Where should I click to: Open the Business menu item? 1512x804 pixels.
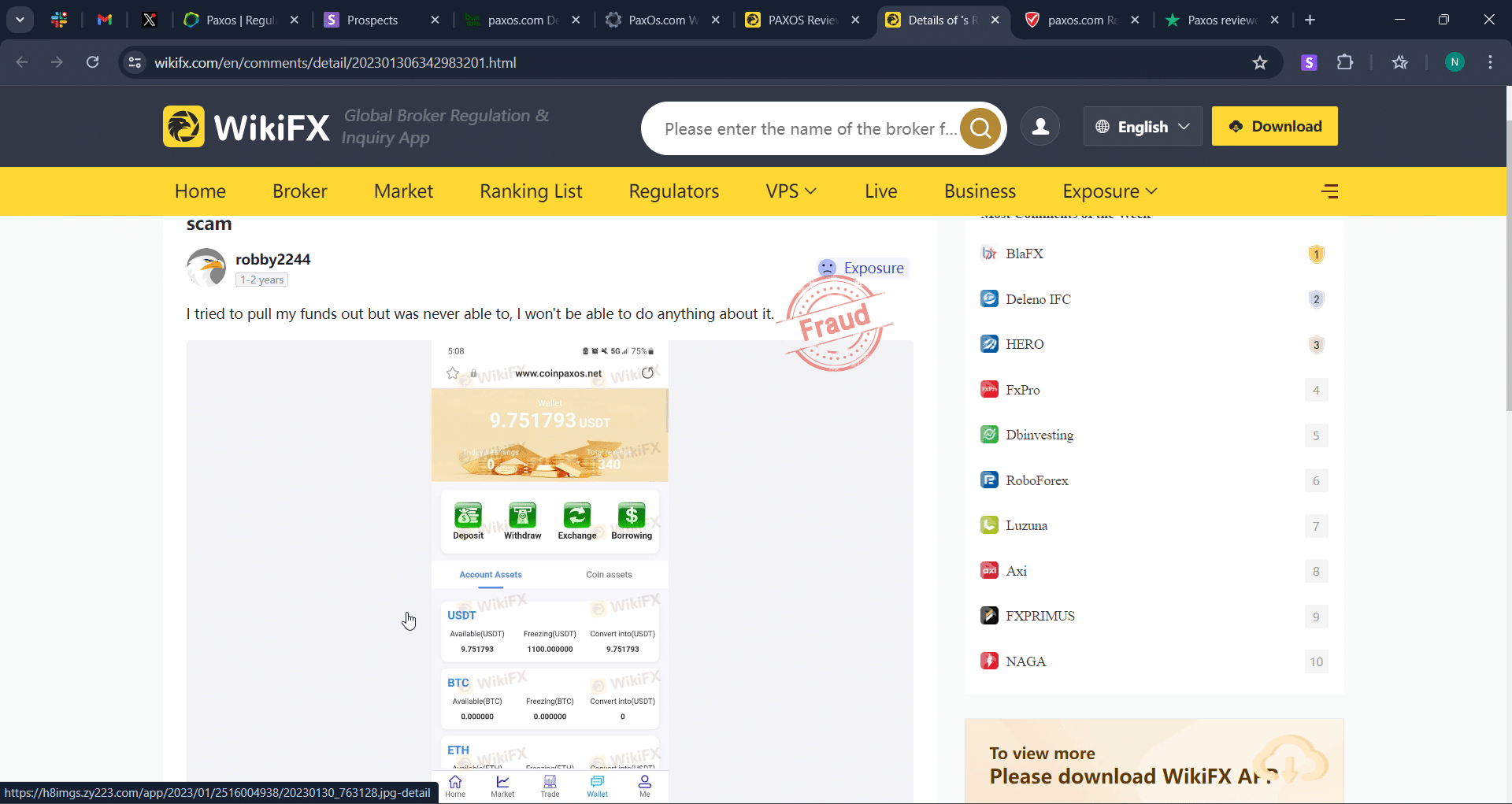(x=980, y=191)
